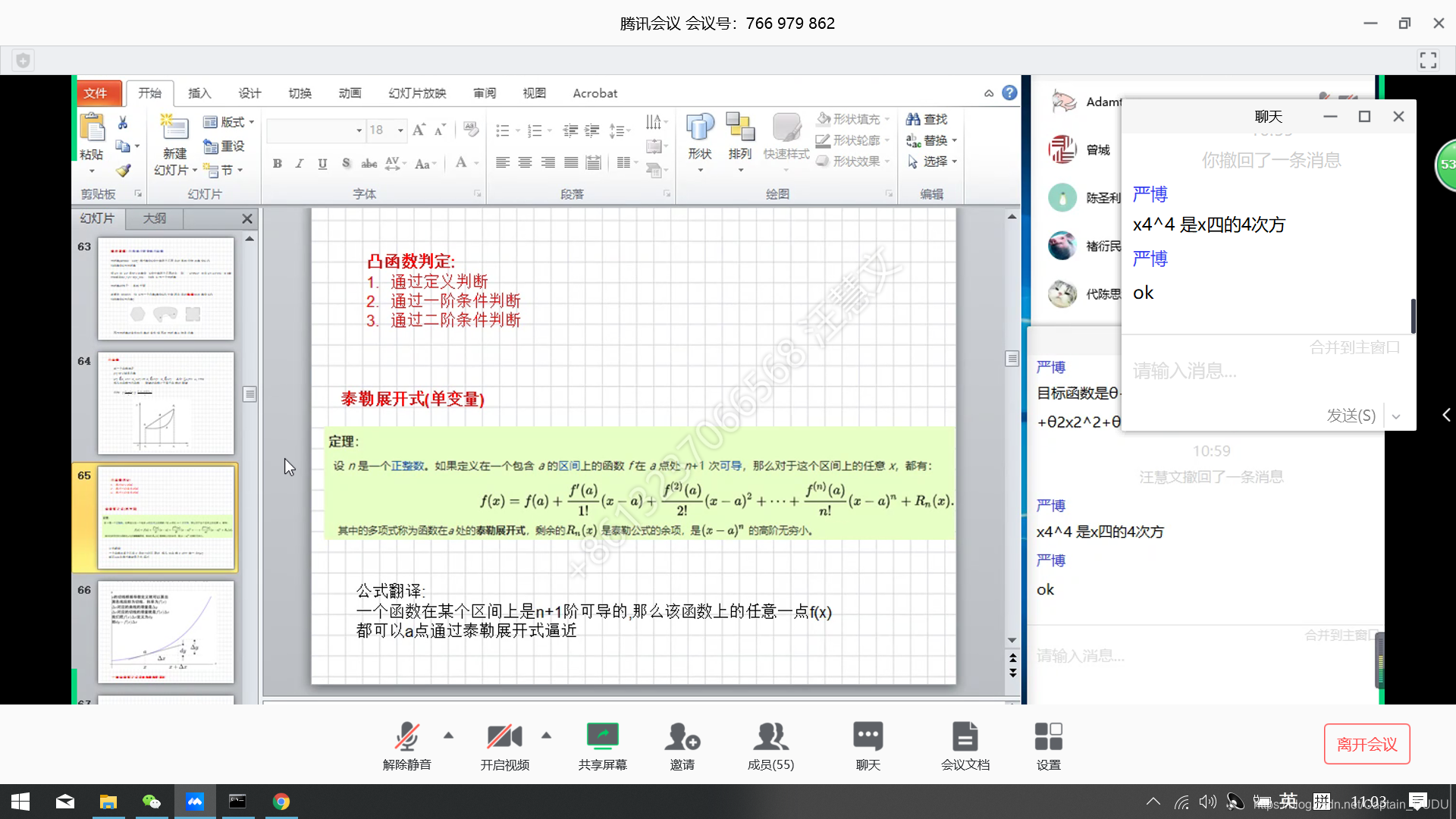This screenshot has width=1456, height=819.
Task: Open 形状填充 shape fill dropdown
Action: (852, 119)
